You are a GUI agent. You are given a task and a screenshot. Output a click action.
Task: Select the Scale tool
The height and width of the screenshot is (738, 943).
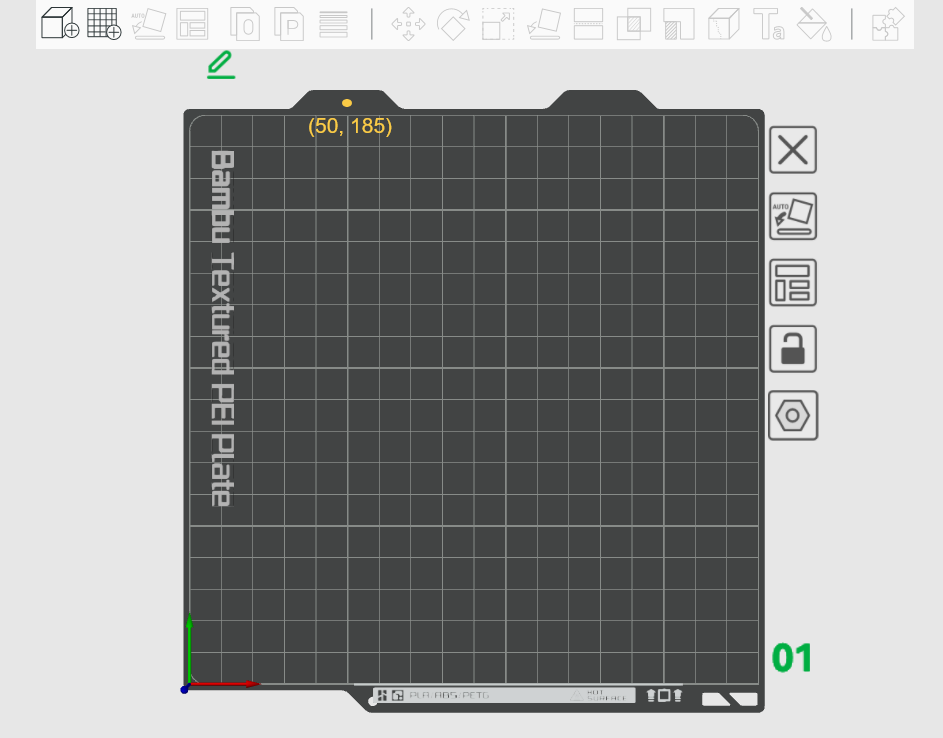[x=498, y=23]
